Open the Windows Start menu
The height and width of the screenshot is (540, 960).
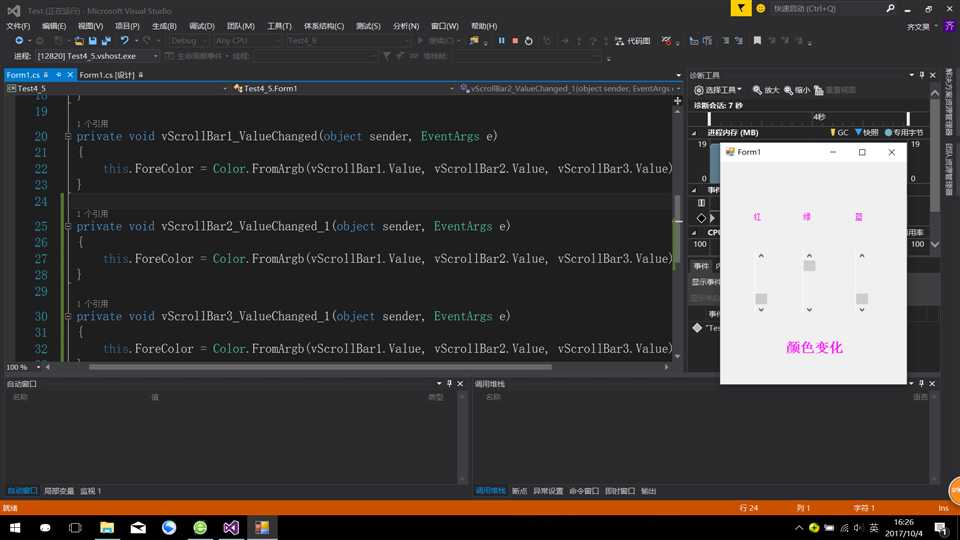tap(15, 527)
